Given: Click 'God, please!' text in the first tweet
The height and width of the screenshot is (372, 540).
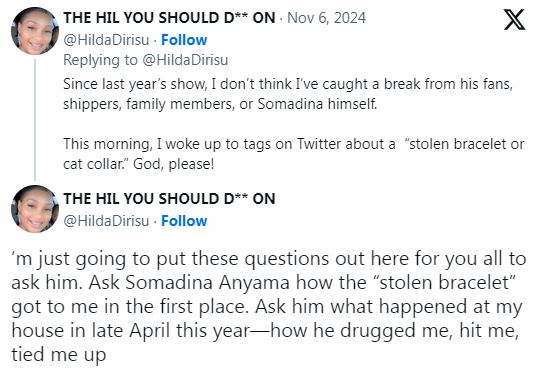Looking at the screenshot, I should coord(174,164).
